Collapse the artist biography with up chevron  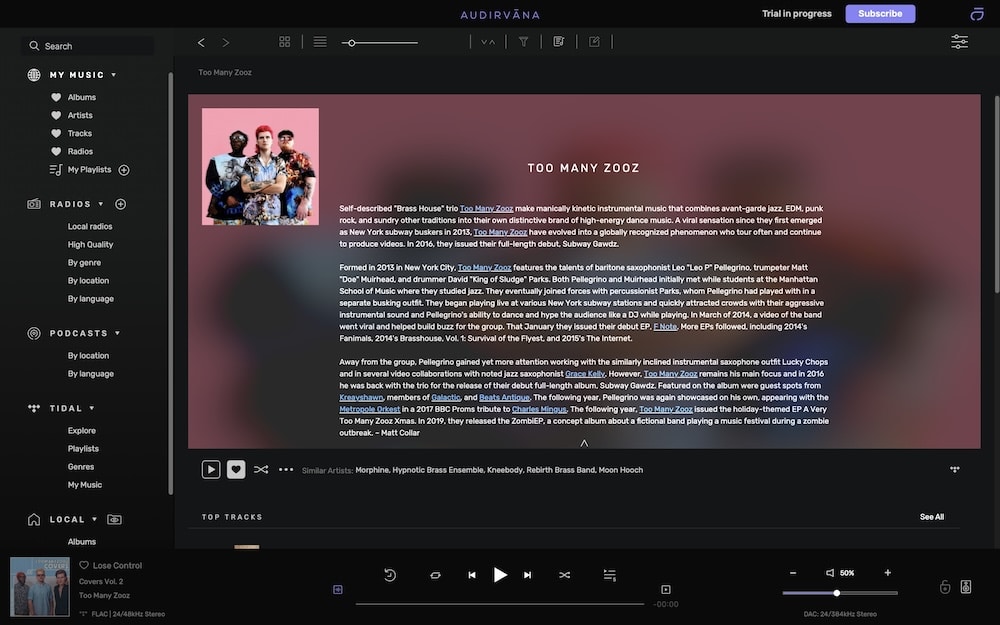[584, 443]
